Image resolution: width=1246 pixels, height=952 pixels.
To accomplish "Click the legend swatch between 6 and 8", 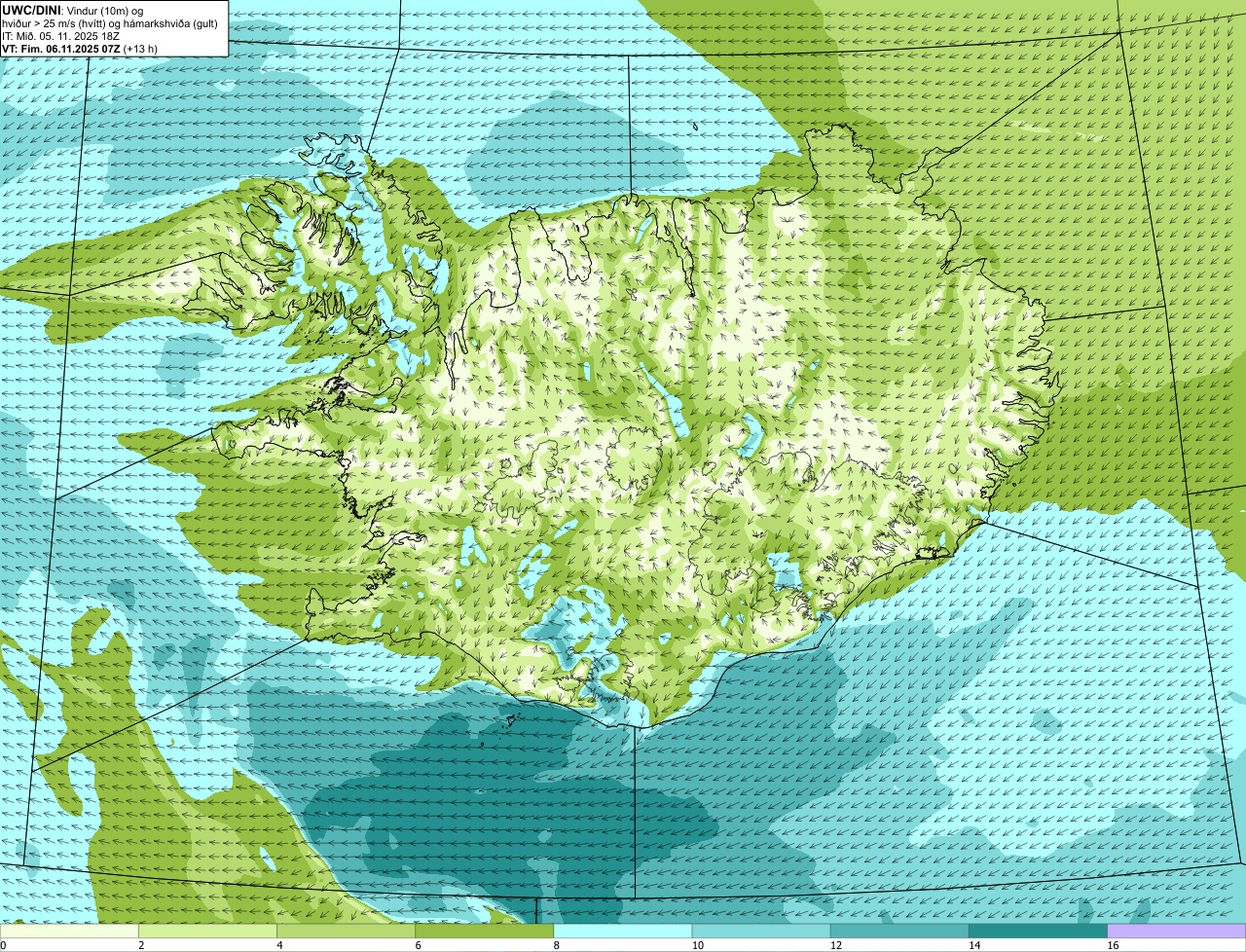I will (484, 931).
